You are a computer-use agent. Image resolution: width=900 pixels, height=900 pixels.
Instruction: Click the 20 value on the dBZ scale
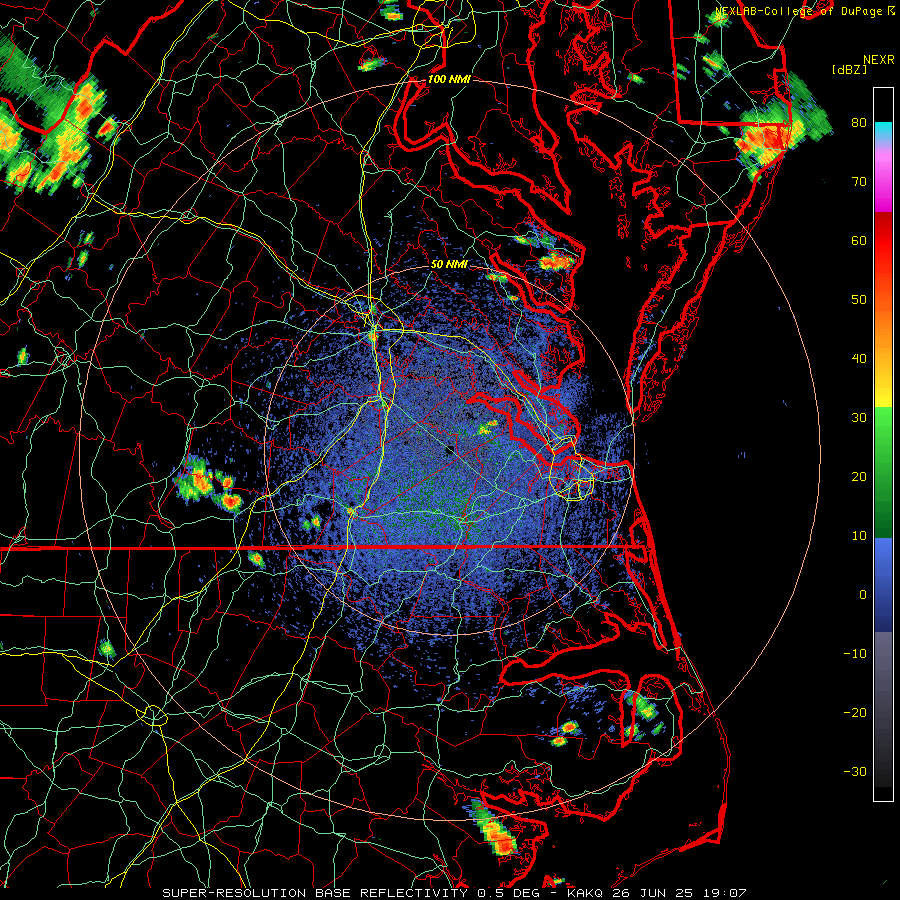click(859, 476)
